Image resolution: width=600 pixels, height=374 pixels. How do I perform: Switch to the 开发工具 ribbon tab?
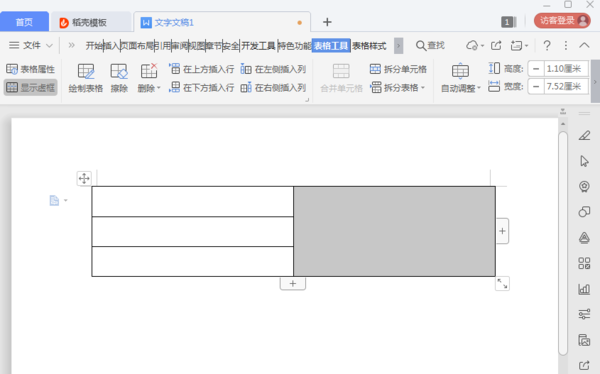point(258,46)
